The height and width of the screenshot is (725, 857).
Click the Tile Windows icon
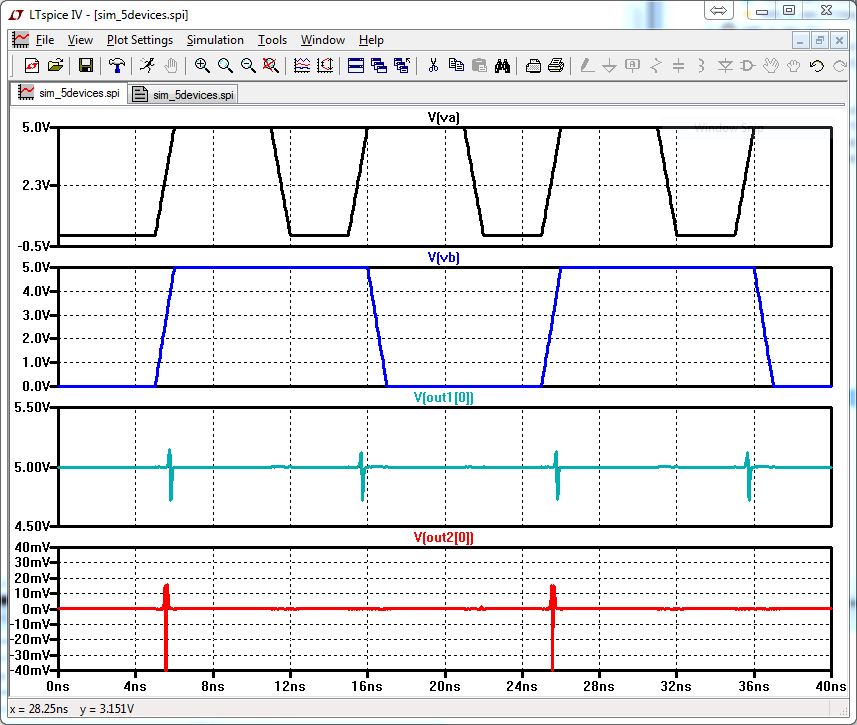pos(355,66)
